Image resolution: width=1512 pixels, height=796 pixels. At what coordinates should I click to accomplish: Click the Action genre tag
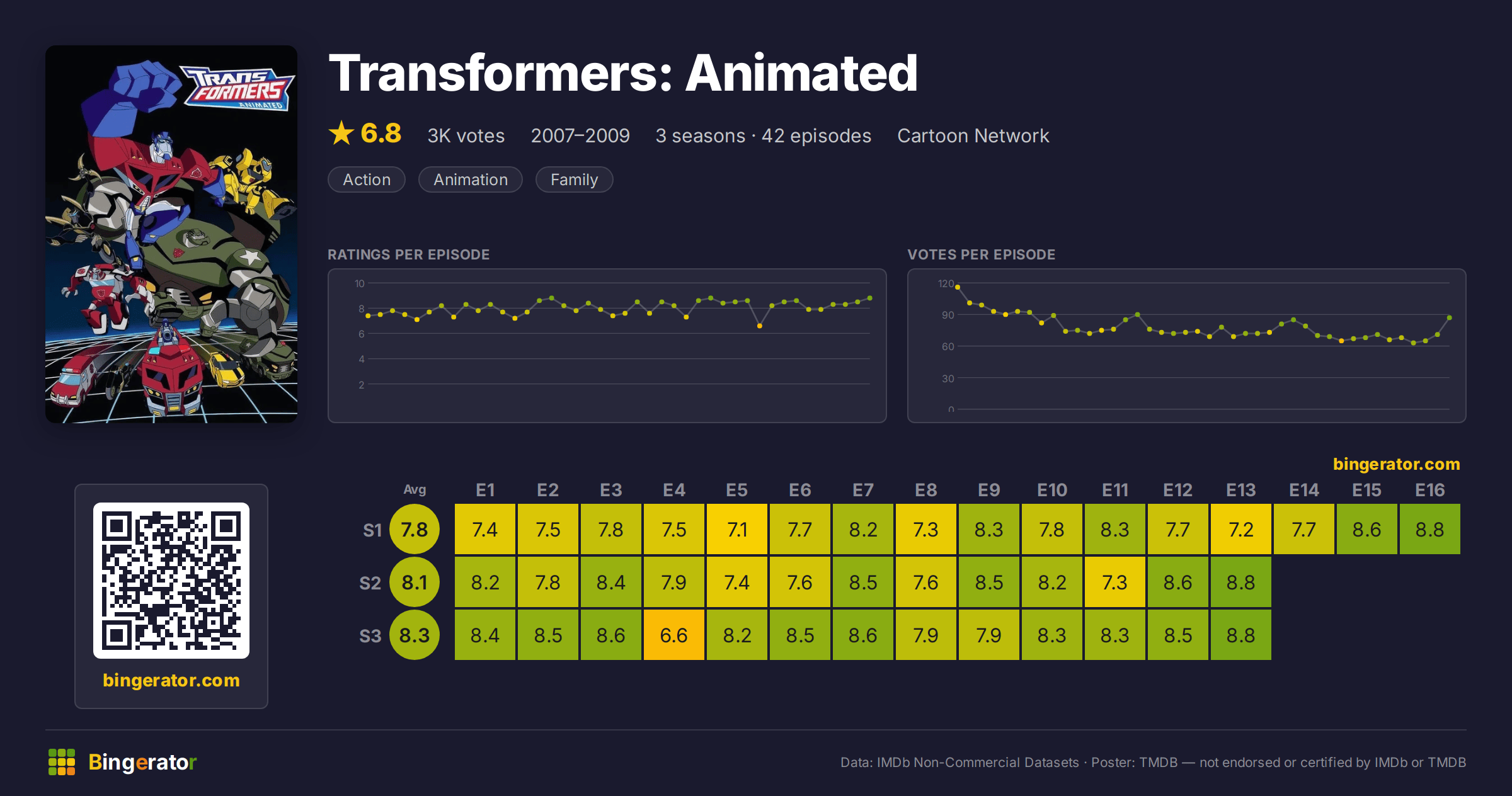pos(367,179)
